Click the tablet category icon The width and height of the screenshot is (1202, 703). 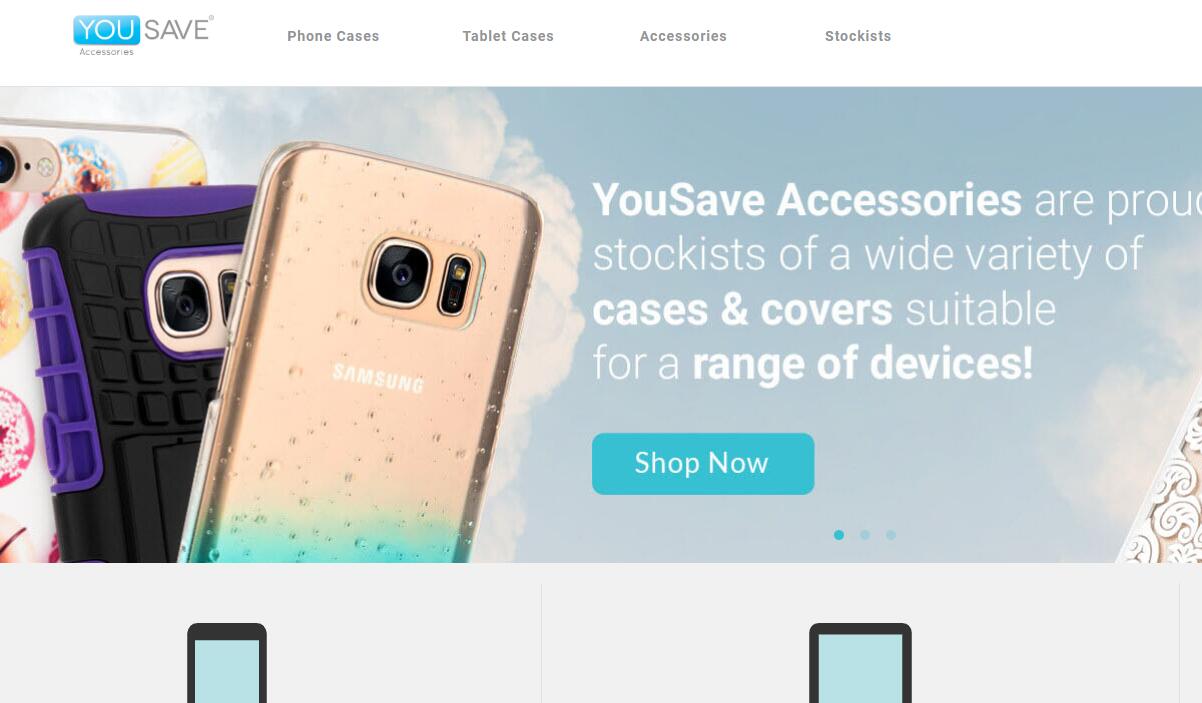(860, 662)
